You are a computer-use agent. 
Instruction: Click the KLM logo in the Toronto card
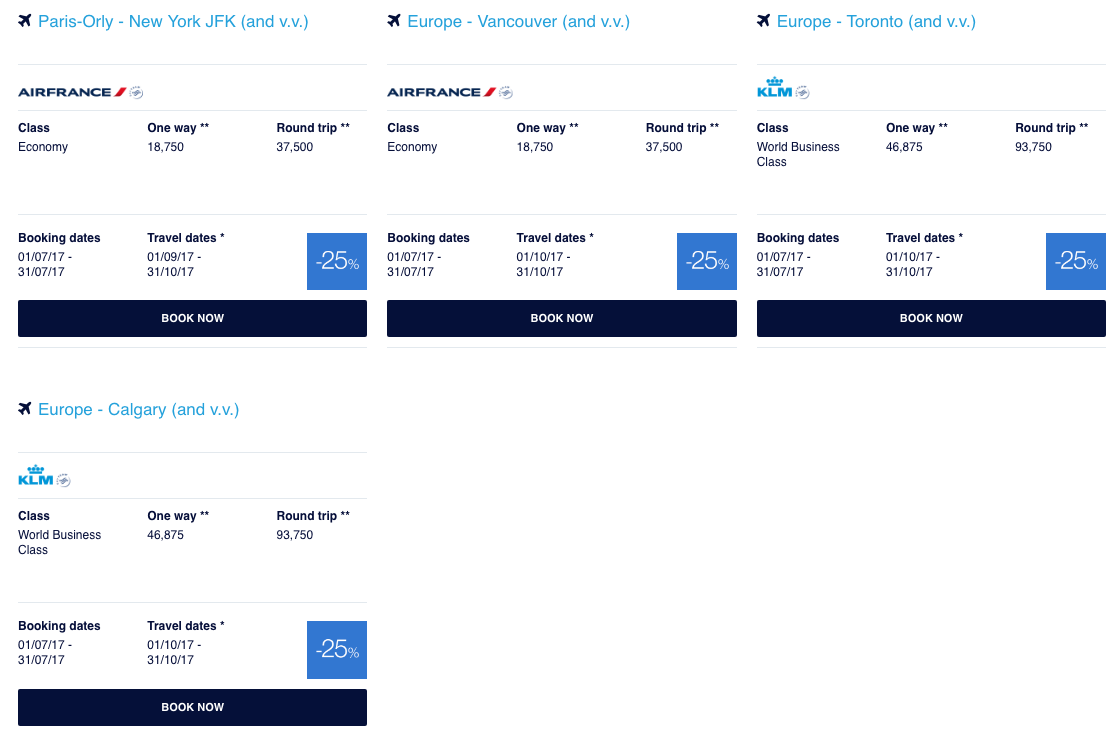(775, 89)
